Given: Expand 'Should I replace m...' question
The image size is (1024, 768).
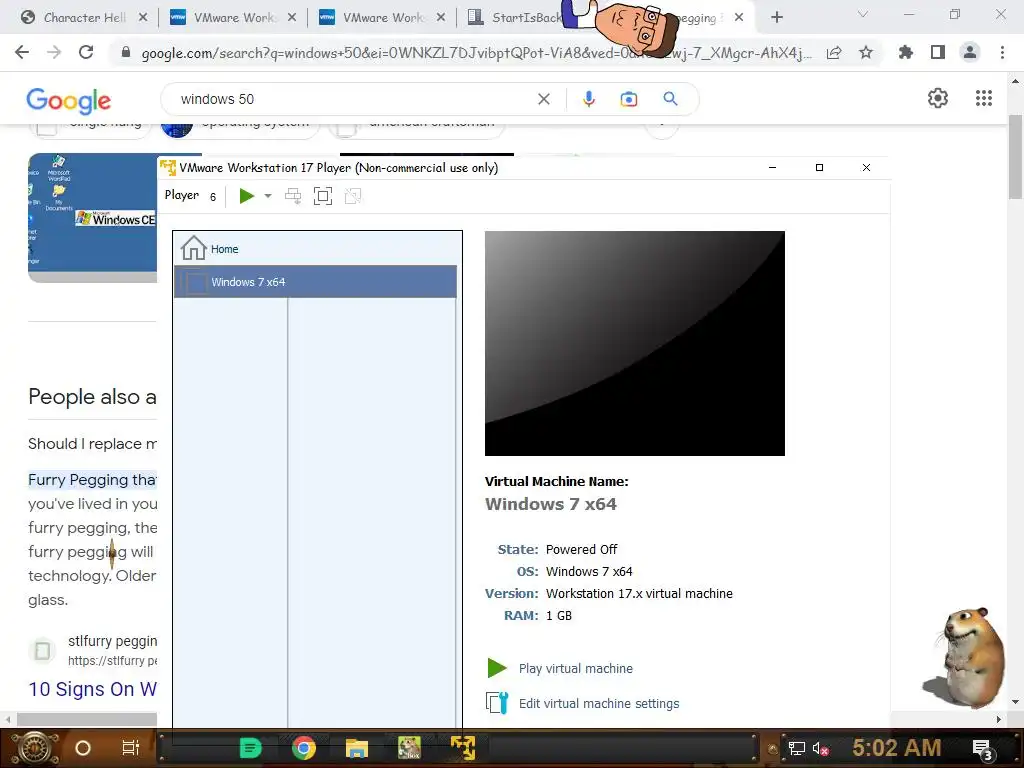Looking at the screenshot, I should pyautogui.click(x=92, y=444).
